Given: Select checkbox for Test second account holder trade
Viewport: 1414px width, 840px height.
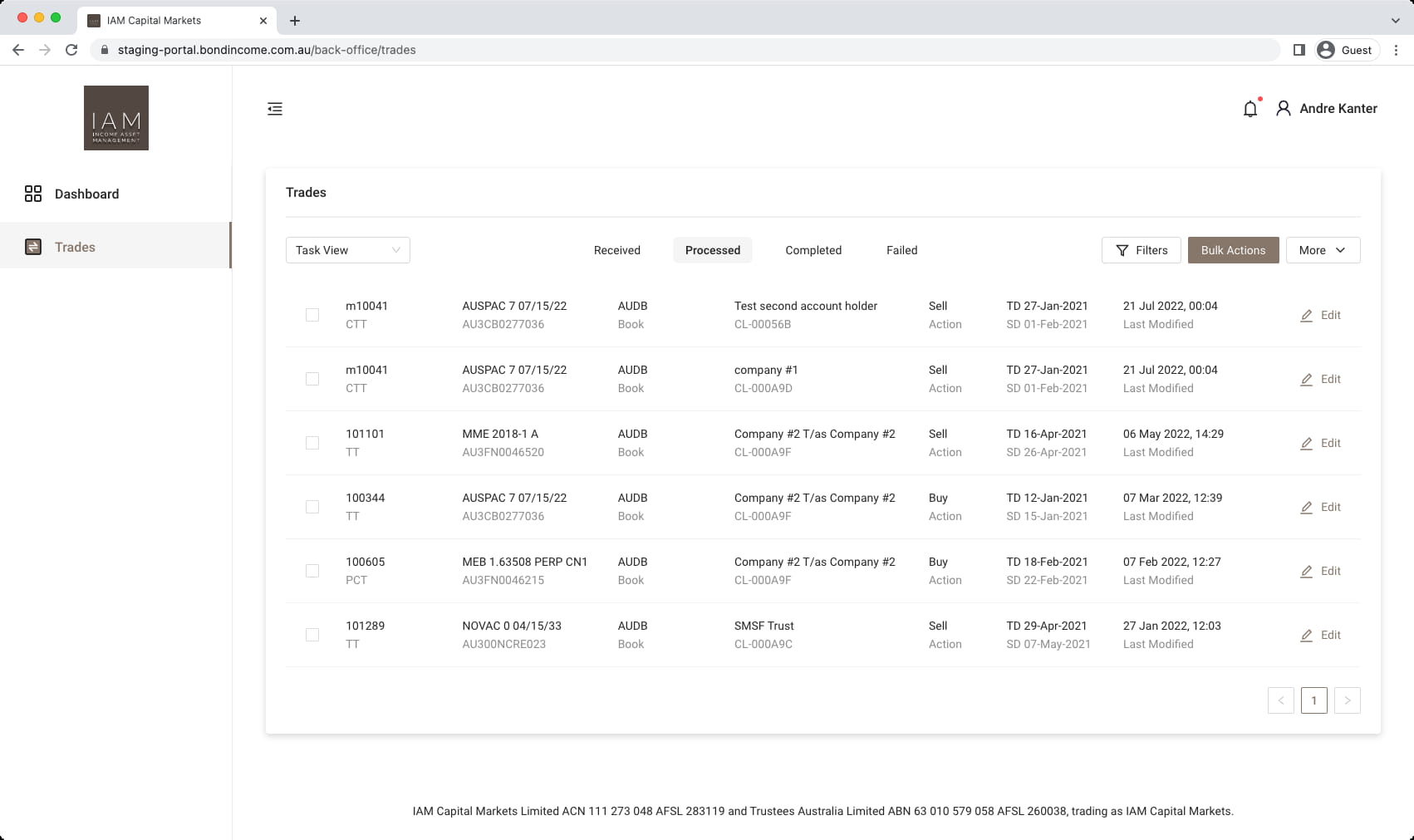Looking at the screenshot, I should pos(312,315).
